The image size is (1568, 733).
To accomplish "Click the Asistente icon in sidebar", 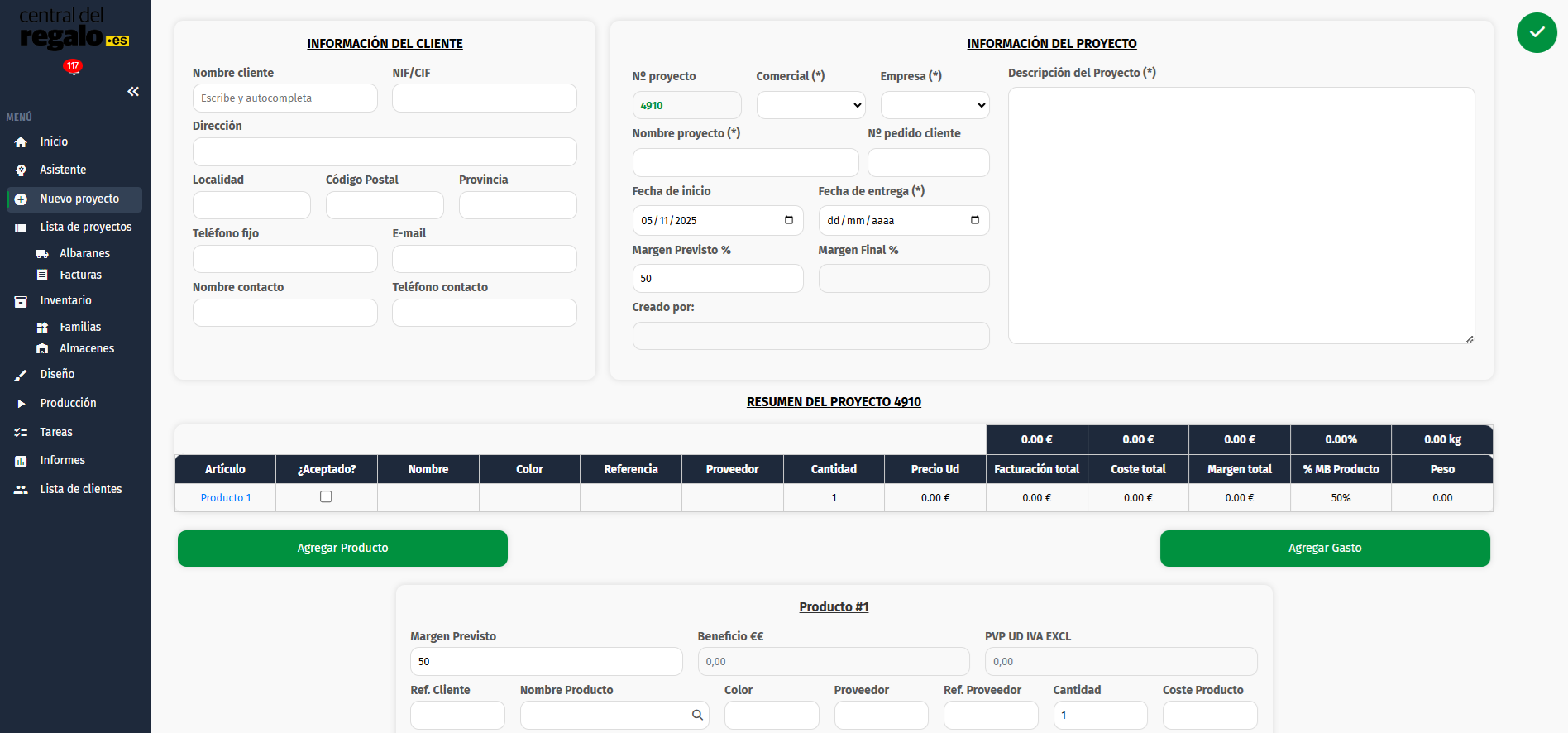I will tap(21, 170).
